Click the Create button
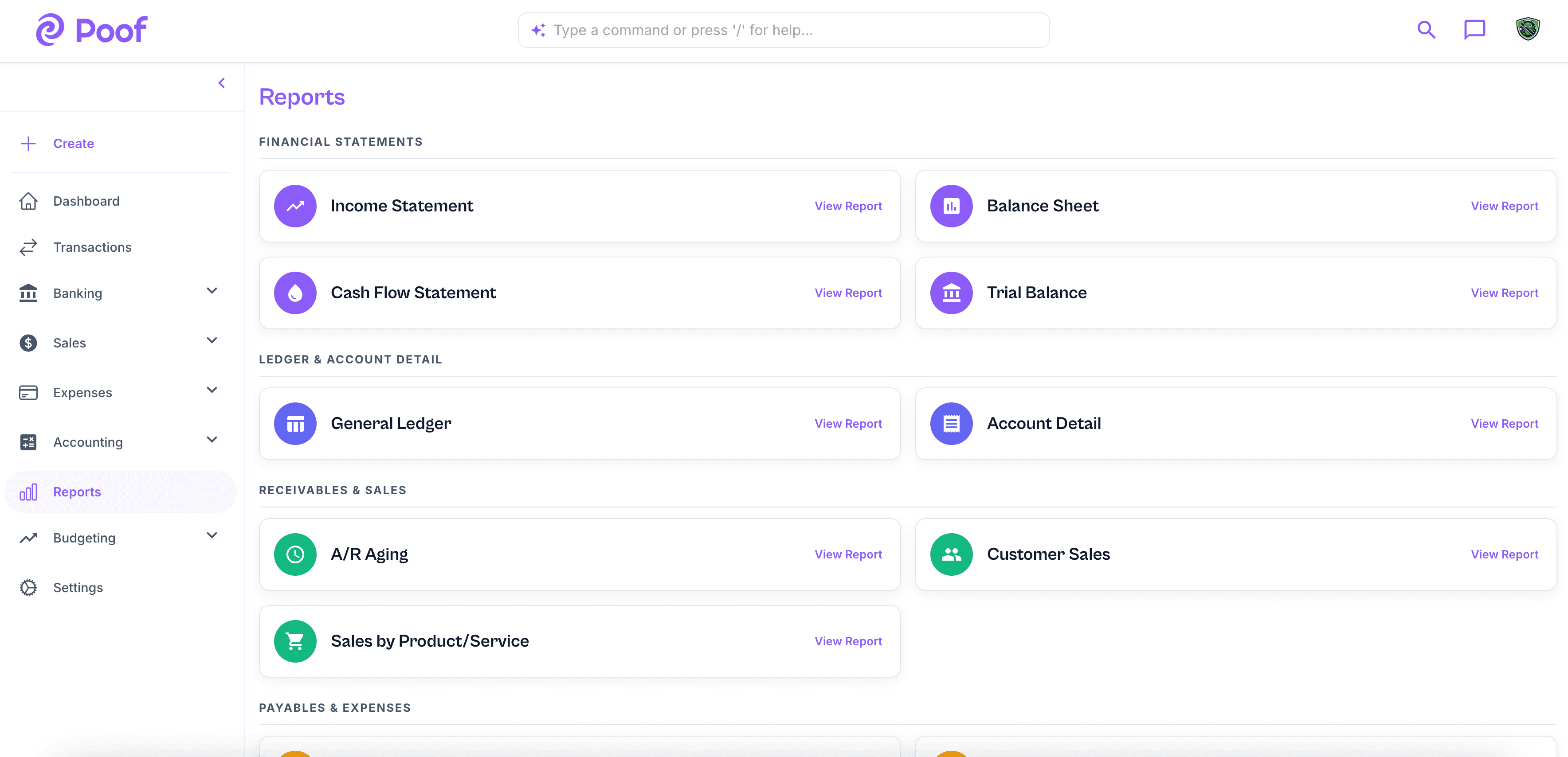Screen dimensions: 1568x757 tap(73, 144)
